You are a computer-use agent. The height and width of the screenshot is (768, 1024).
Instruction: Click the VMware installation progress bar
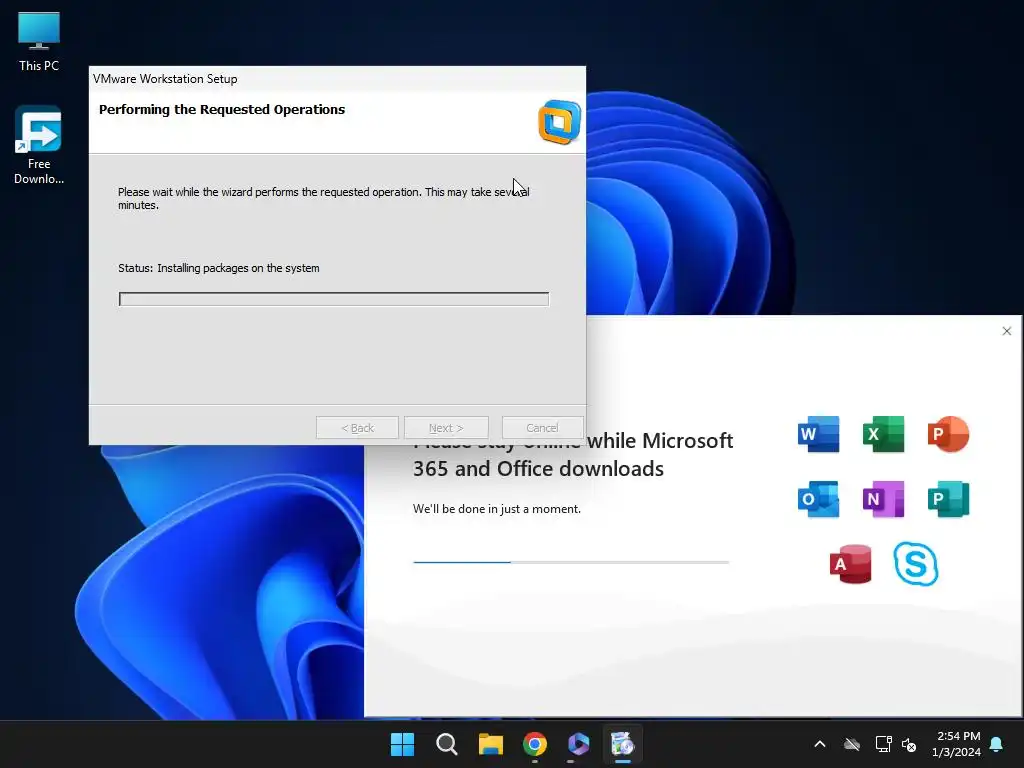click(x=334, y=299)
